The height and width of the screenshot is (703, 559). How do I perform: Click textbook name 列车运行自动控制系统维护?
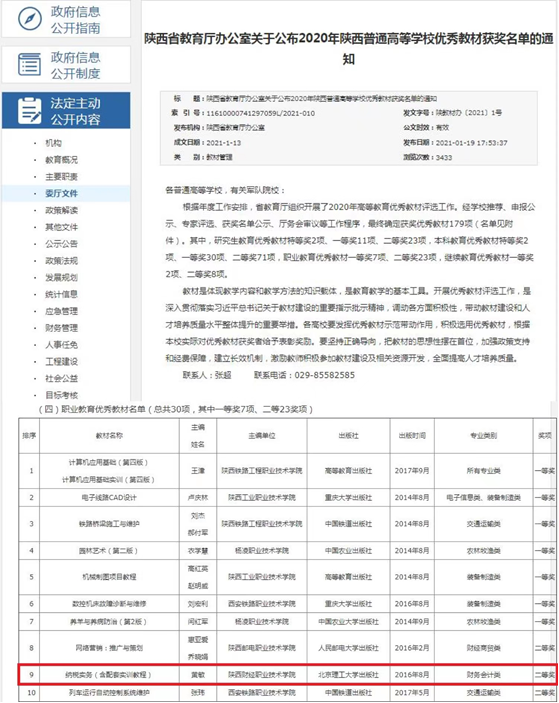point(109,693)
